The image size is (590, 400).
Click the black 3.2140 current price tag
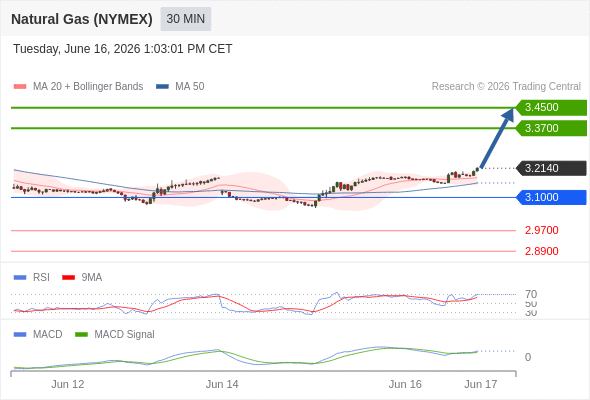pyautogui.click(x=551, y=168)
